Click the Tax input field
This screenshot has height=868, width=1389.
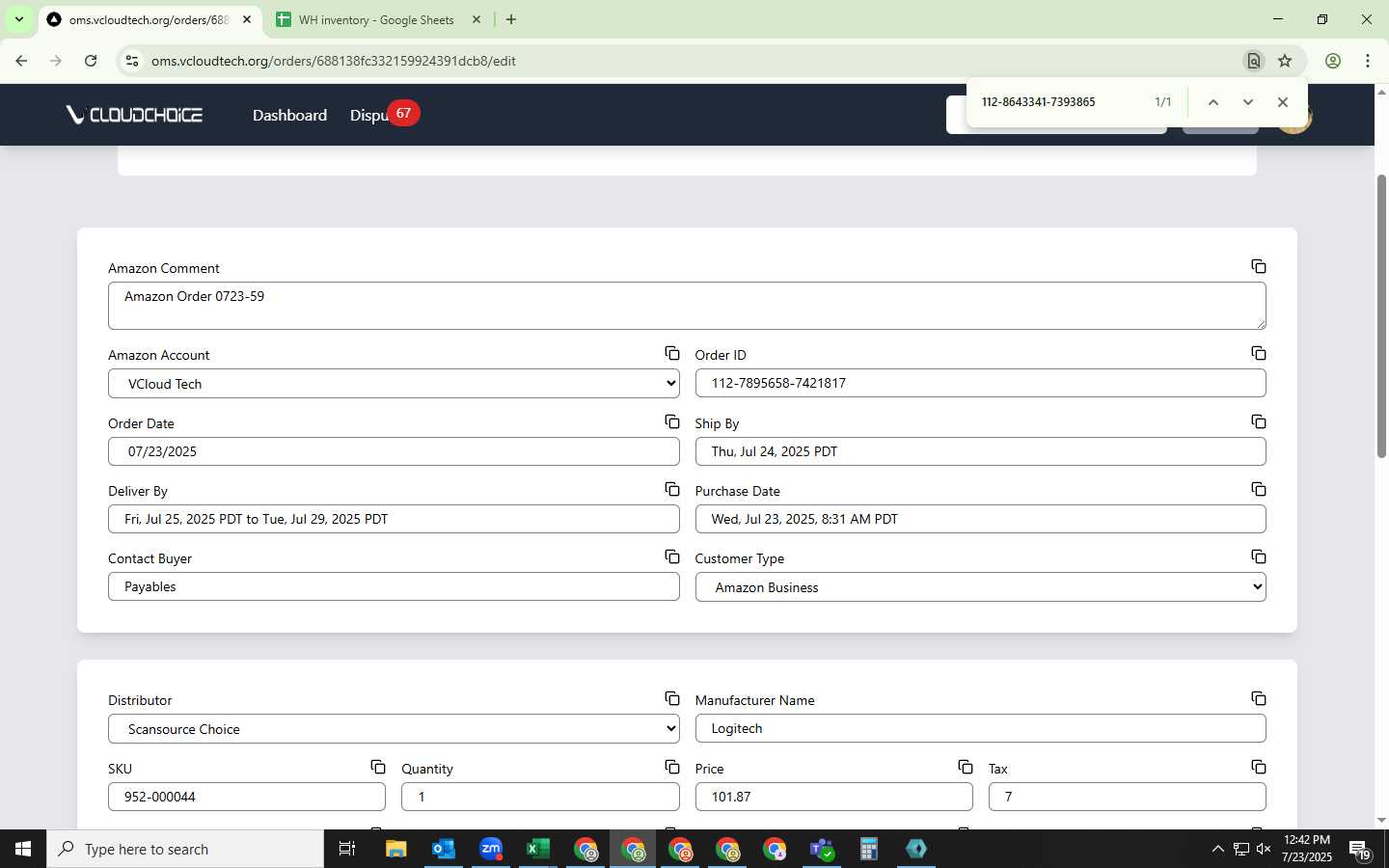point(1127,797)
